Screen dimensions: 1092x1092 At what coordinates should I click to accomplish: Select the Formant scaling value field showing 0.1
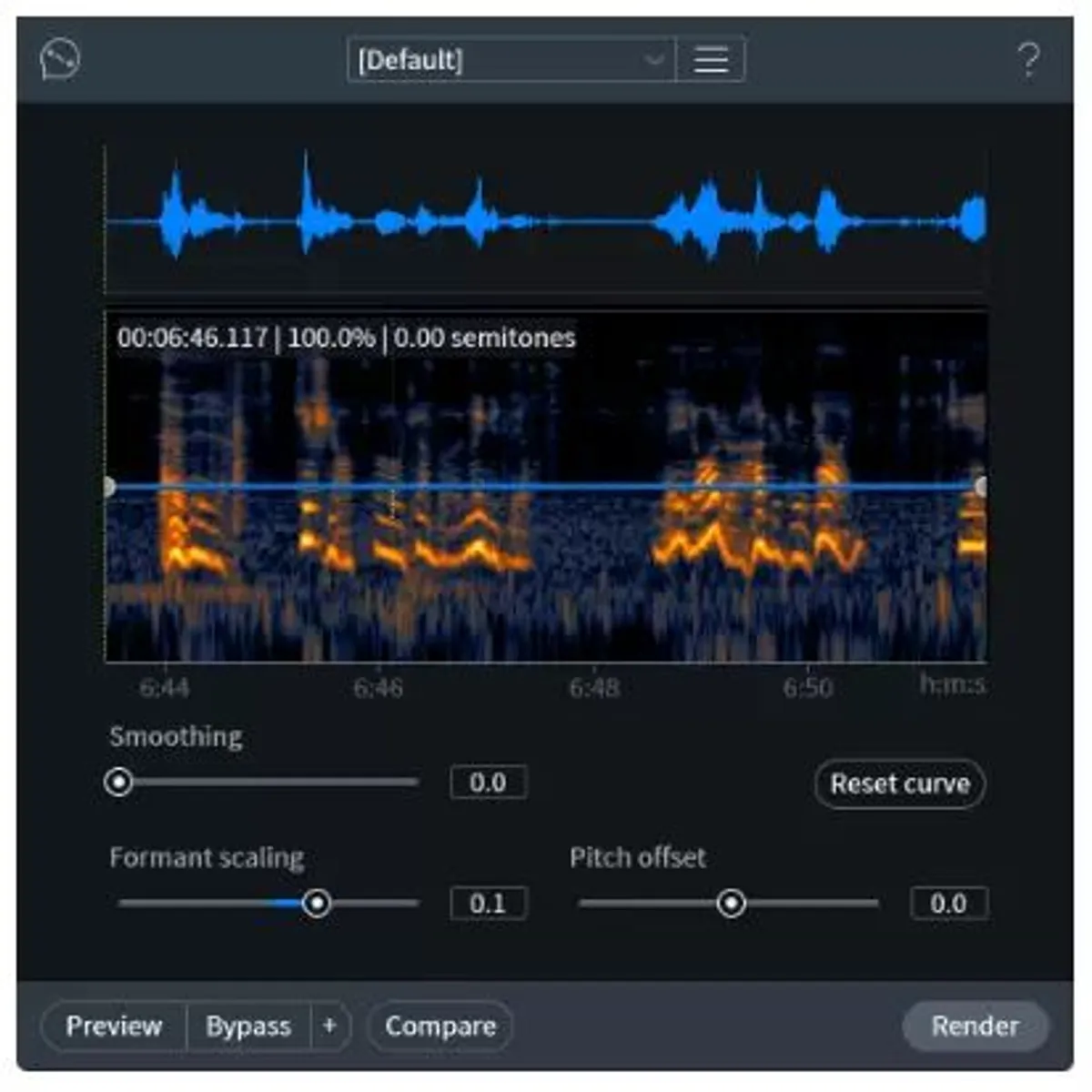pos(488,903)
